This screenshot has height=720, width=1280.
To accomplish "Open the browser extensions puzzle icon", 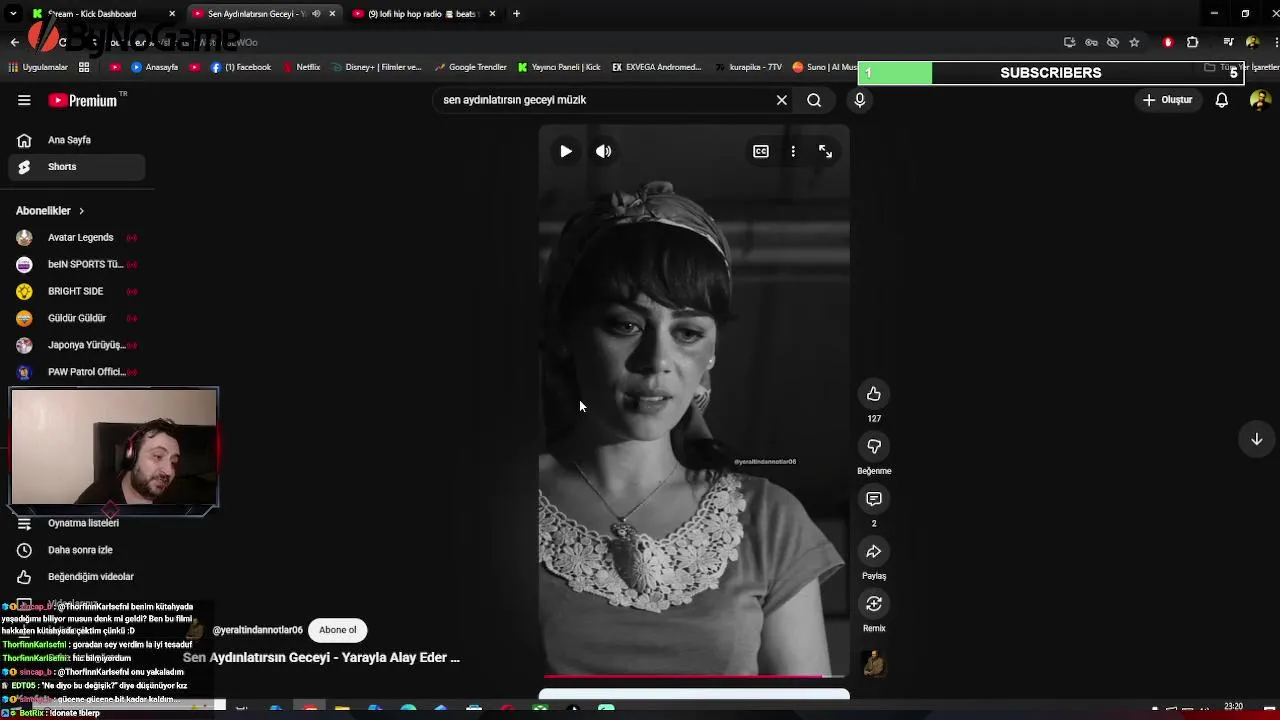I will pyautogui.click(x=1192, y=42).
